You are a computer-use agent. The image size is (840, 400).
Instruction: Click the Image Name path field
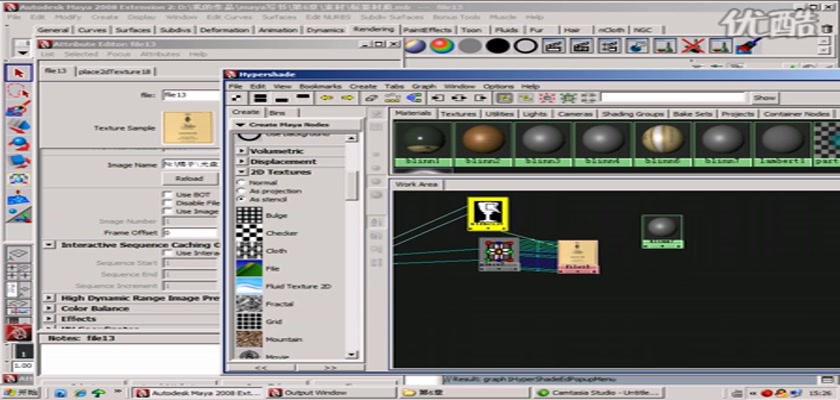[x=191, y=164]
